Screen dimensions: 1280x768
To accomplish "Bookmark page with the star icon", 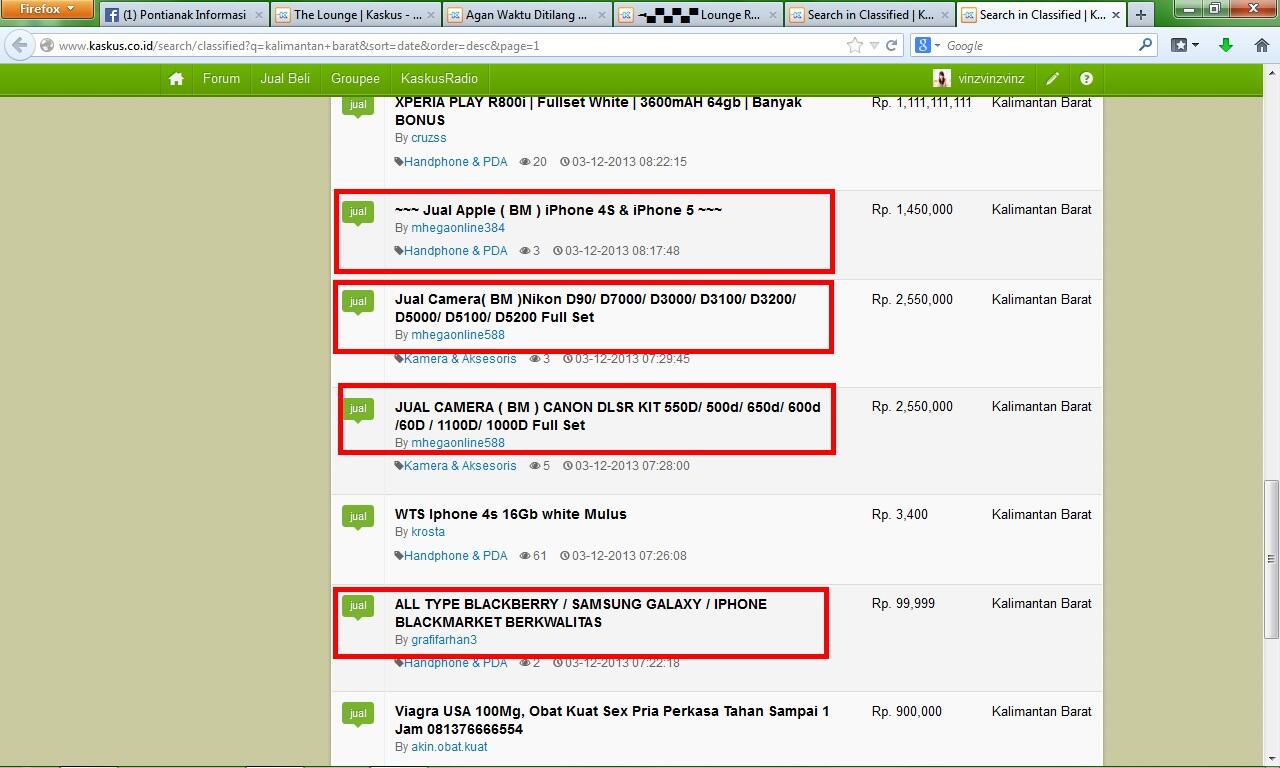I will pyautogui.click(x=854, y=45).
